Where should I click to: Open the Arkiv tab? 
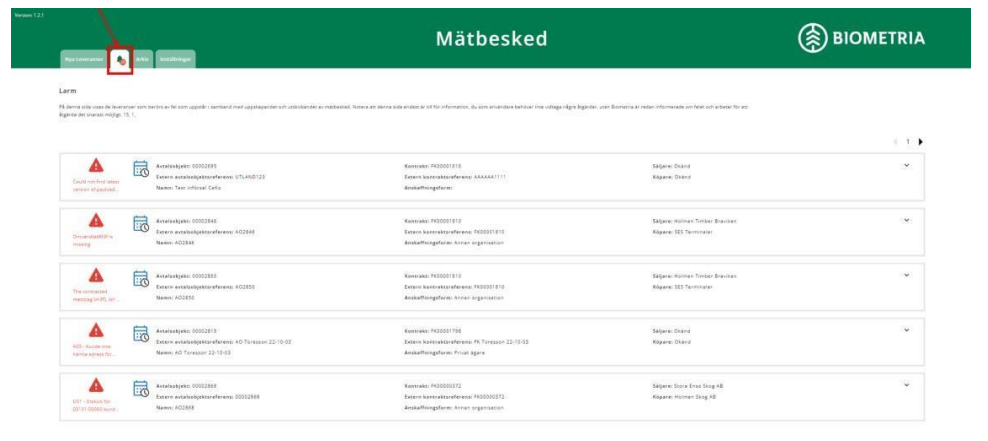(x=143, y=61)
